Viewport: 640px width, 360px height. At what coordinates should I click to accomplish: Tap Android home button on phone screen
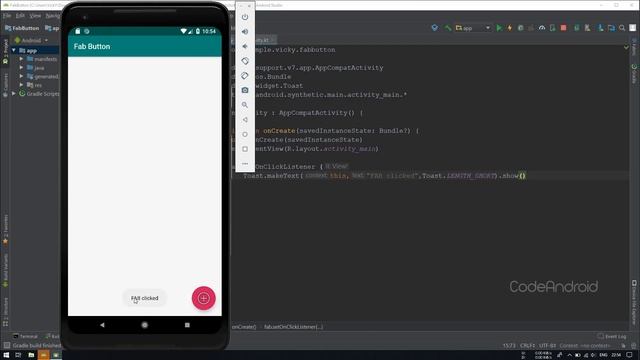pos(144,325)
